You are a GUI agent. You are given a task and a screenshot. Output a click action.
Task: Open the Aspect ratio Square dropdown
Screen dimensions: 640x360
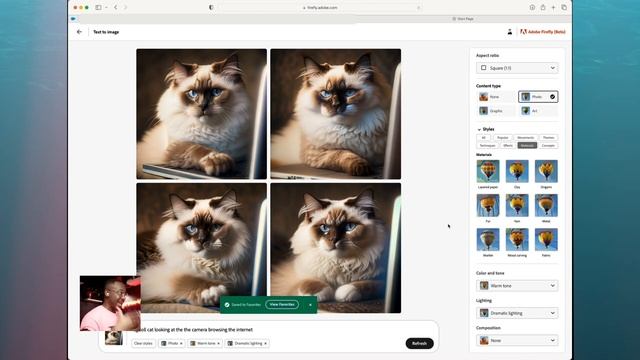[x=517, y=68]
